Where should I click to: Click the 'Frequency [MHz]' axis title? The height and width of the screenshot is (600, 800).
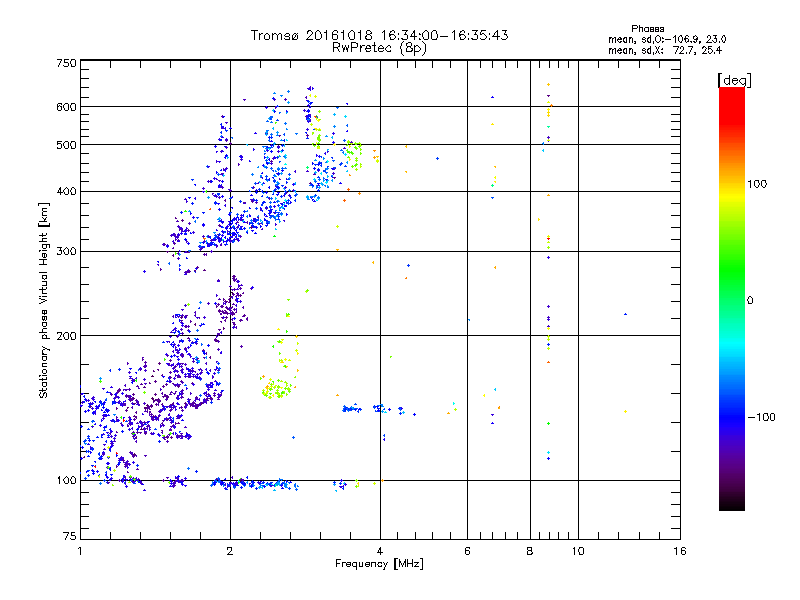[379, 564]
